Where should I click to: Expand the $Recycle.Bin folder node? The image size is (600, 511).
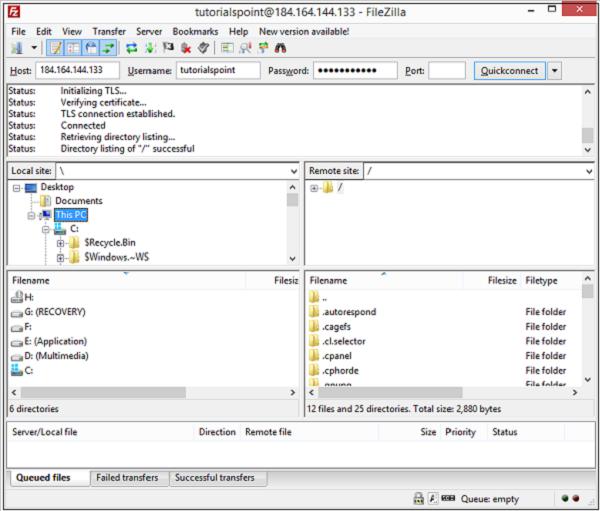(x=60, y=243)
